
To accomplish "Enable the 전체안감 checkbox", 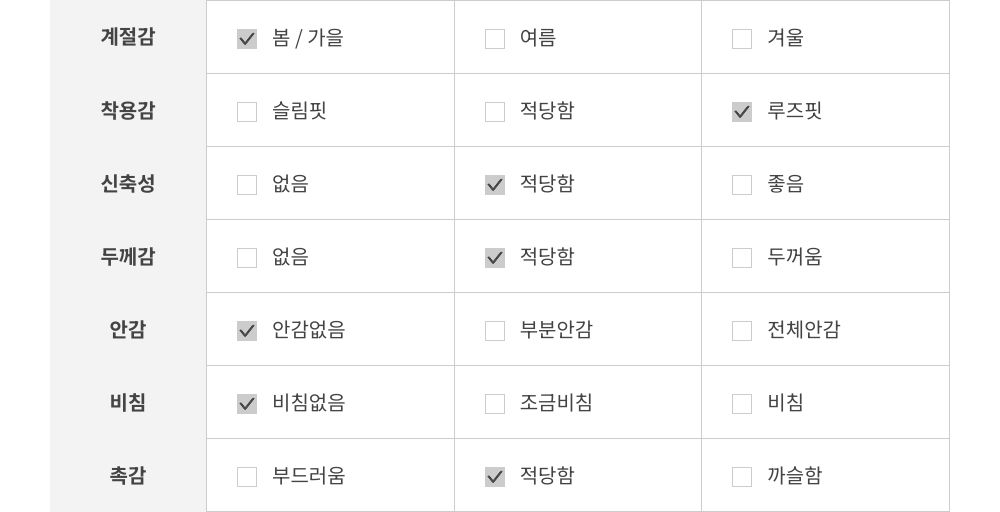I will [x=742, y=331].
